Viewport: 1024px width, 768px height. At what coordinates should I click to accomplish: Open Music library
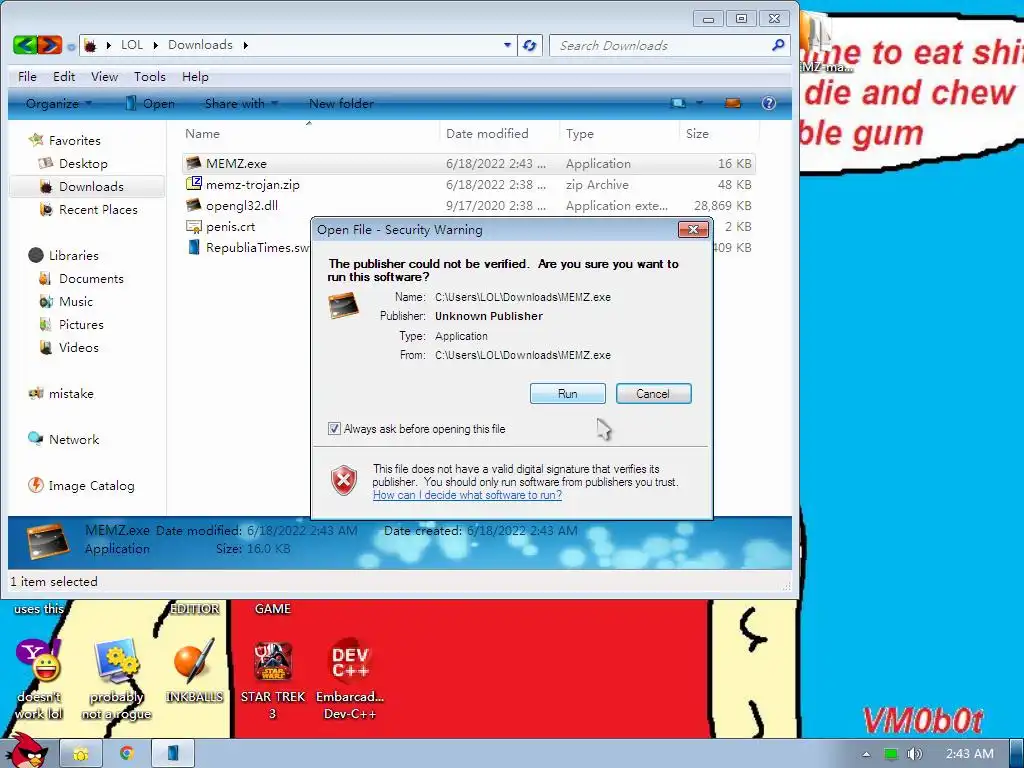[x=76, y=302]
